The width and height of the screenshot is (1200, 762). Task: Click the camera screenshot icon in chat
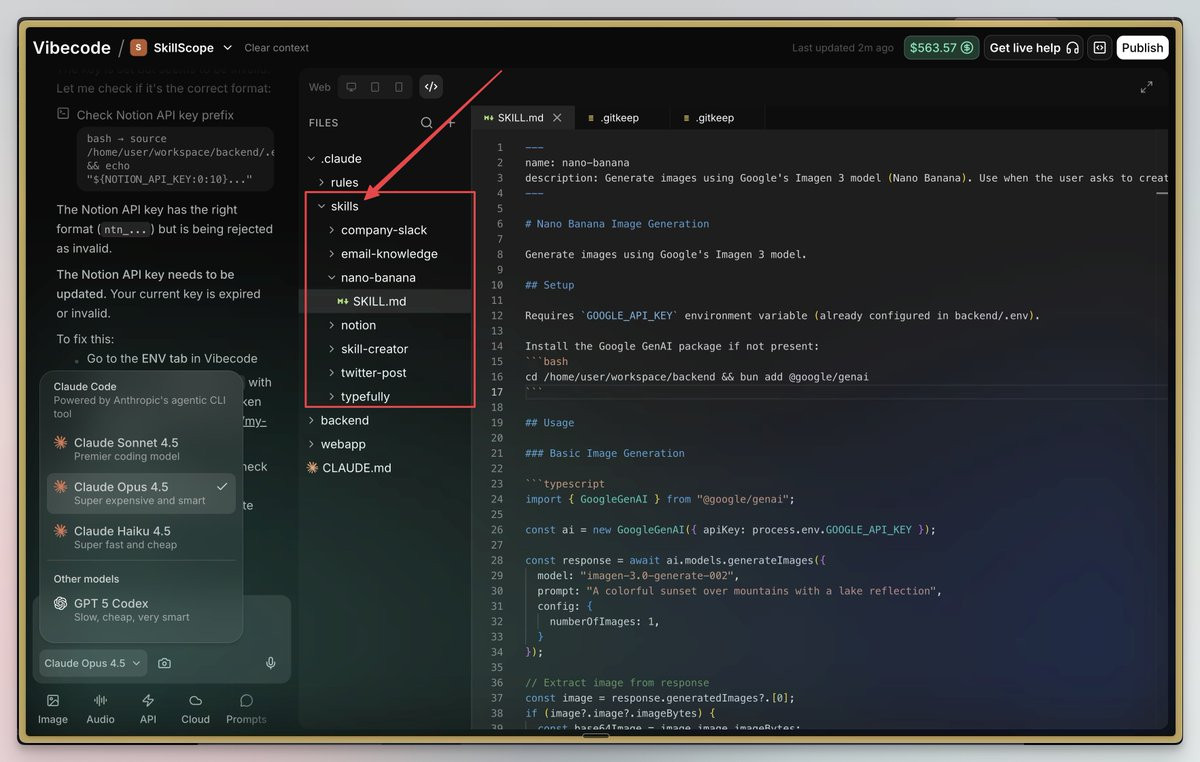(x=164, y=663)
